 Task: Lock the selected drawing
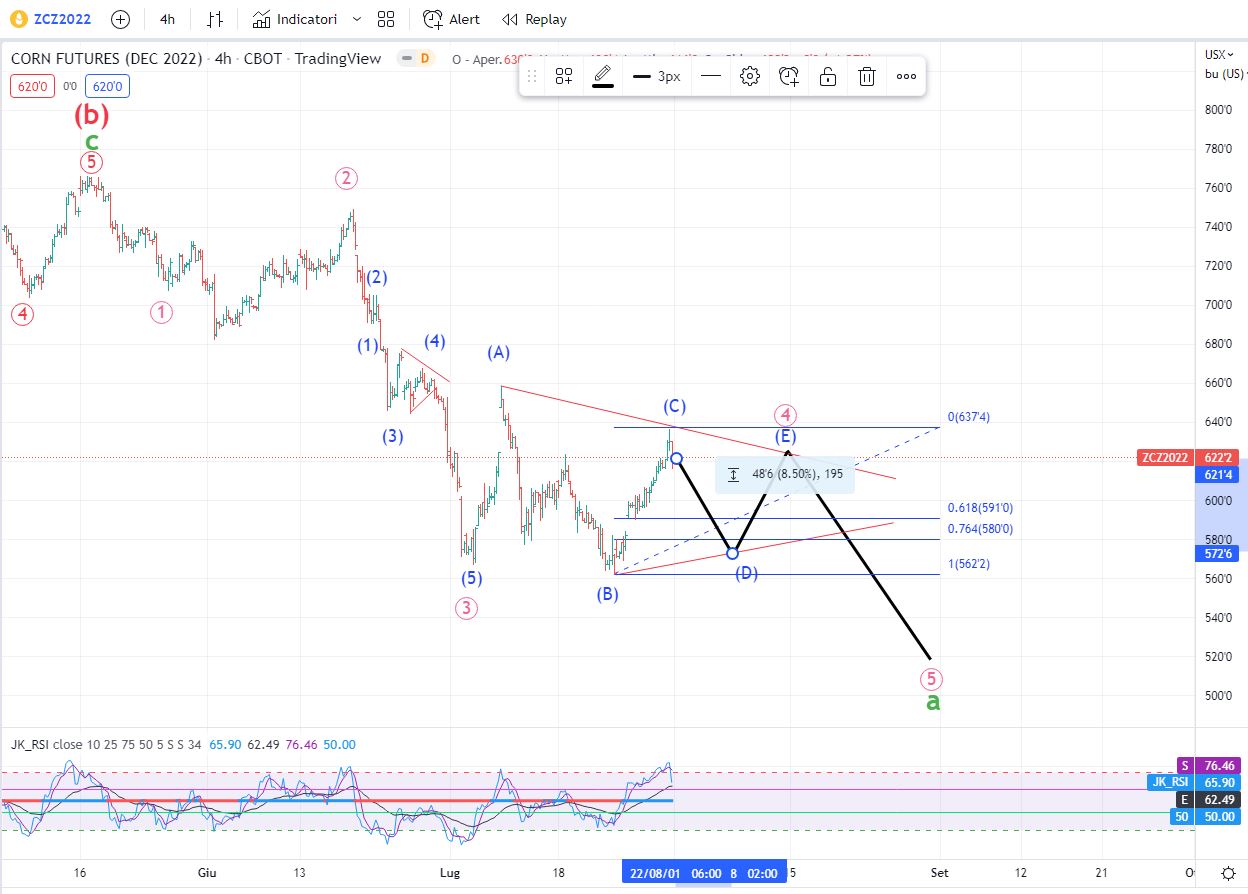828,76
